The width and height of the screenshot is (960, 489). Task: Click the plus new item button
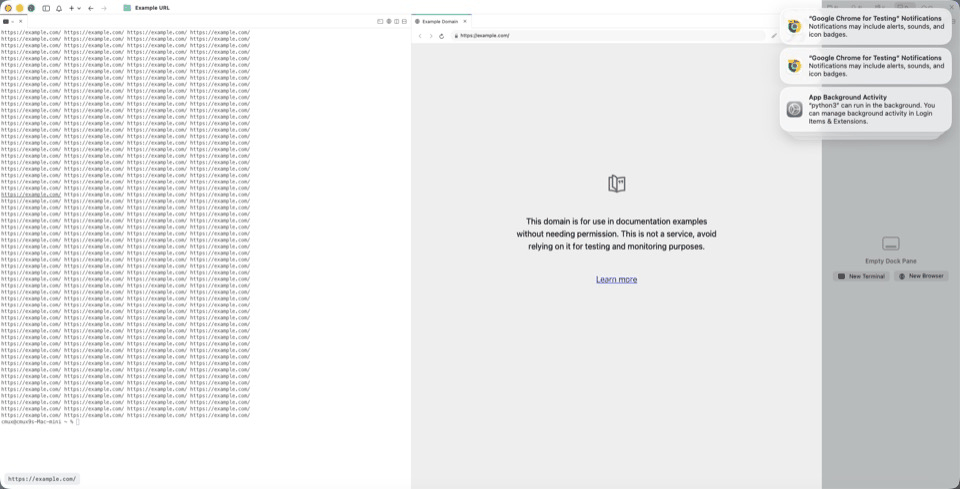[72, 8]
